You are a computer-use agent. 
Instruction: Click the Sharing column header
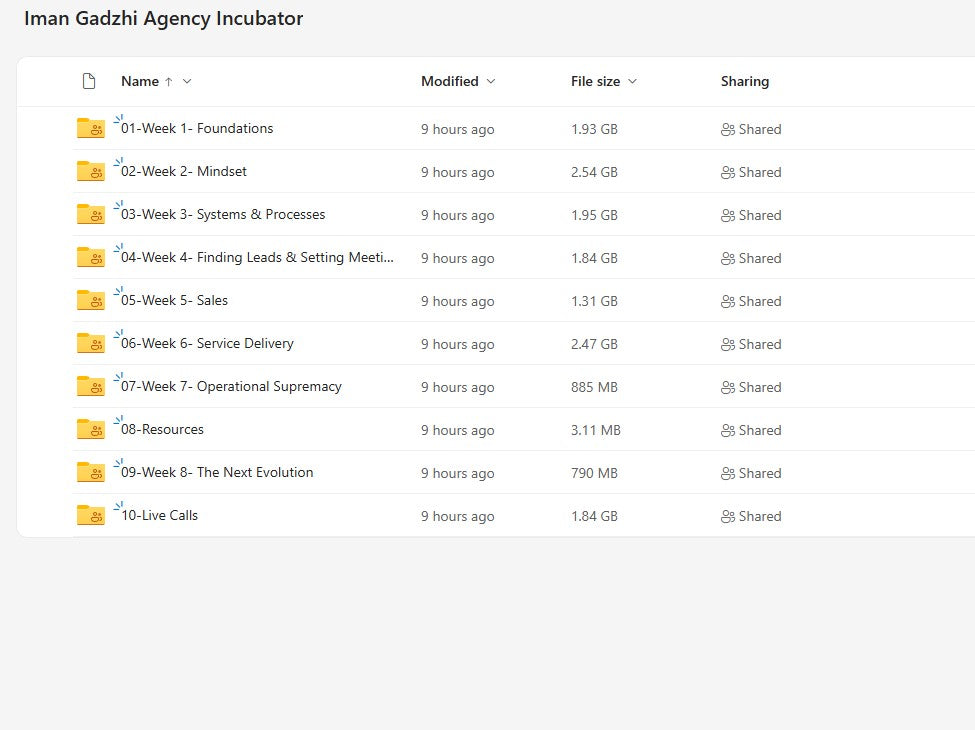[745, 81]
